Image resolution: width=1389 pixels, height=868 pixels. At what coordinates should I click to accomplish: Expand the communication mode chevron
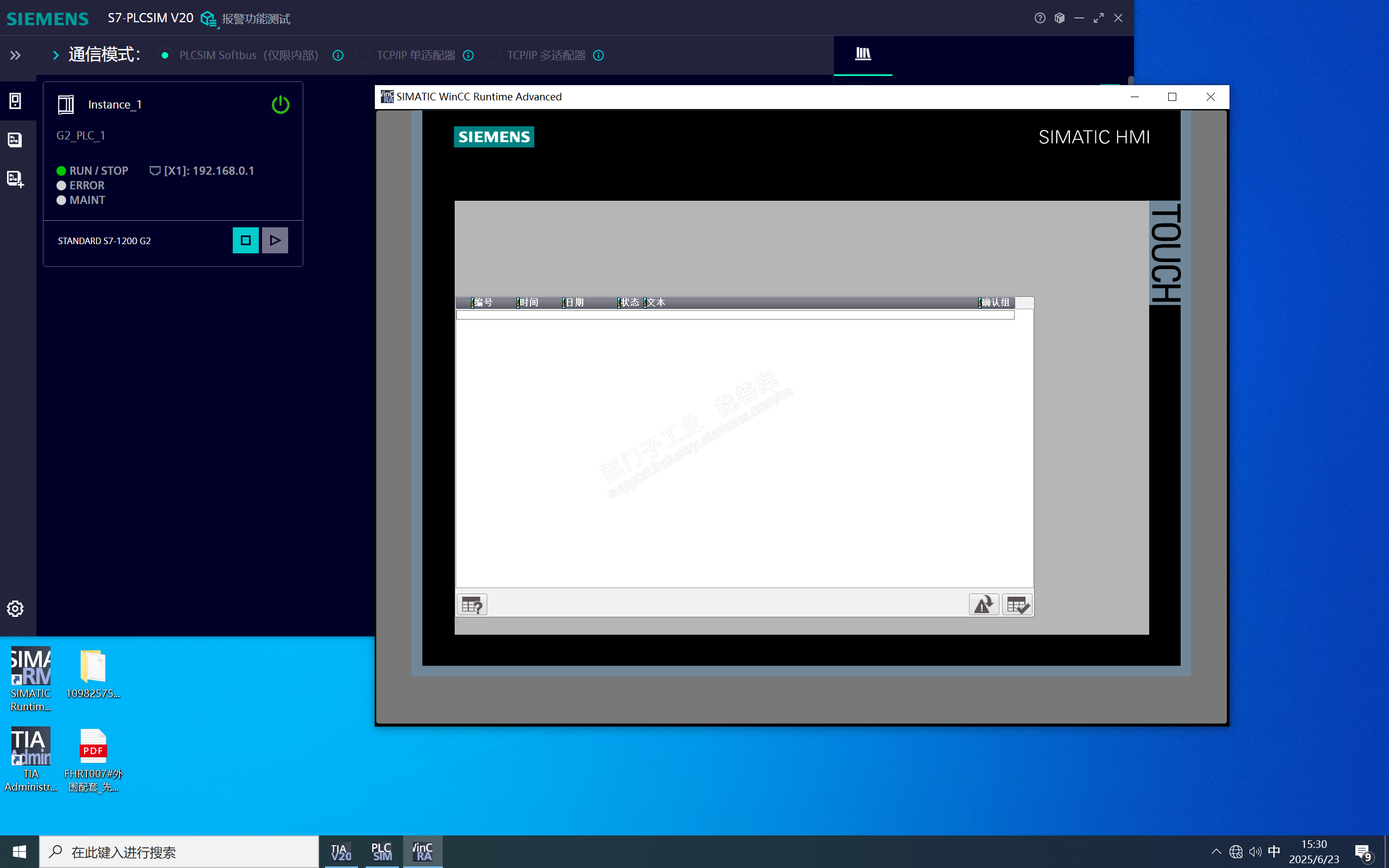56,55
